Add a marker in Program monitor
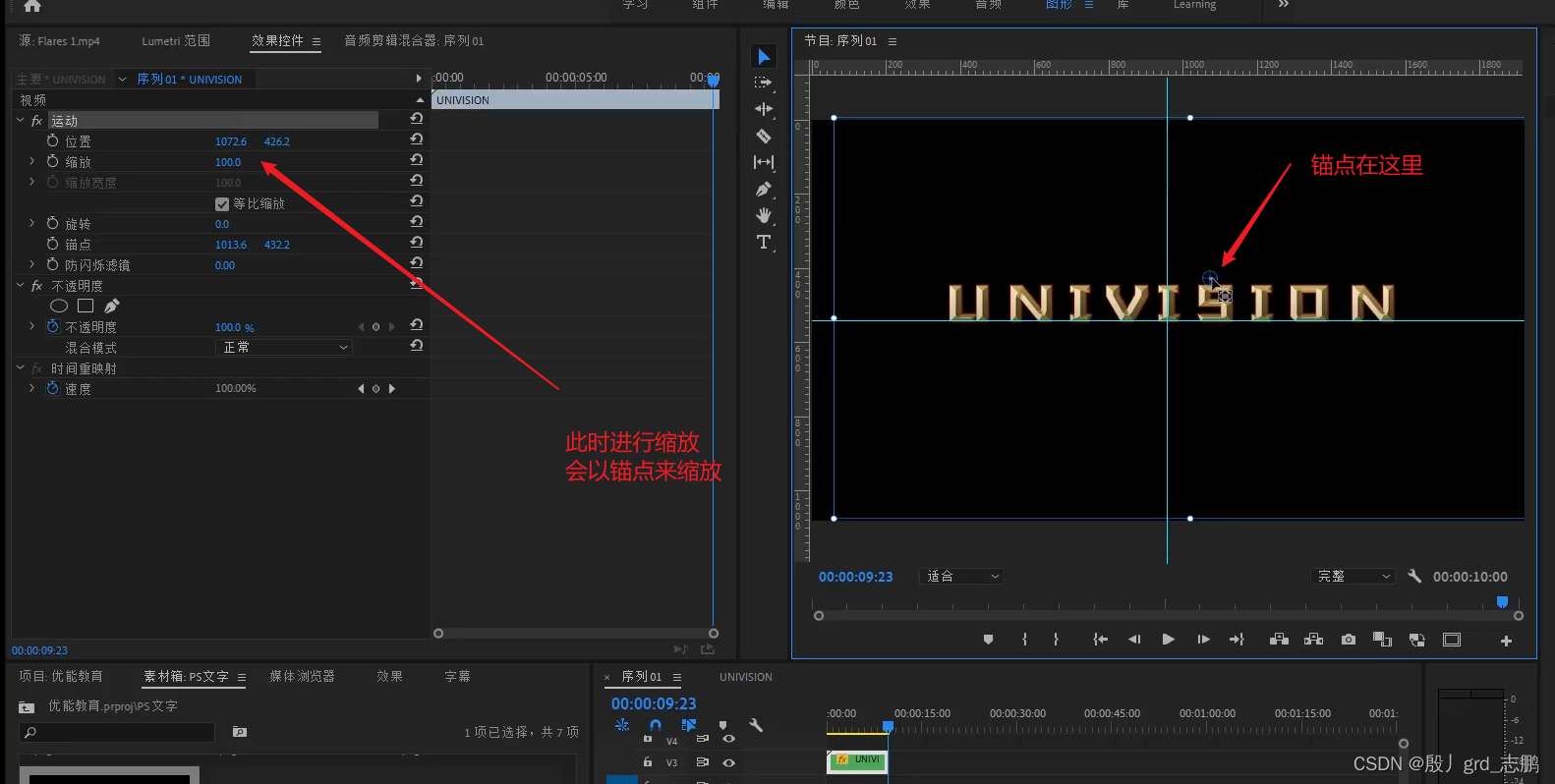 [x=988, y=640]
